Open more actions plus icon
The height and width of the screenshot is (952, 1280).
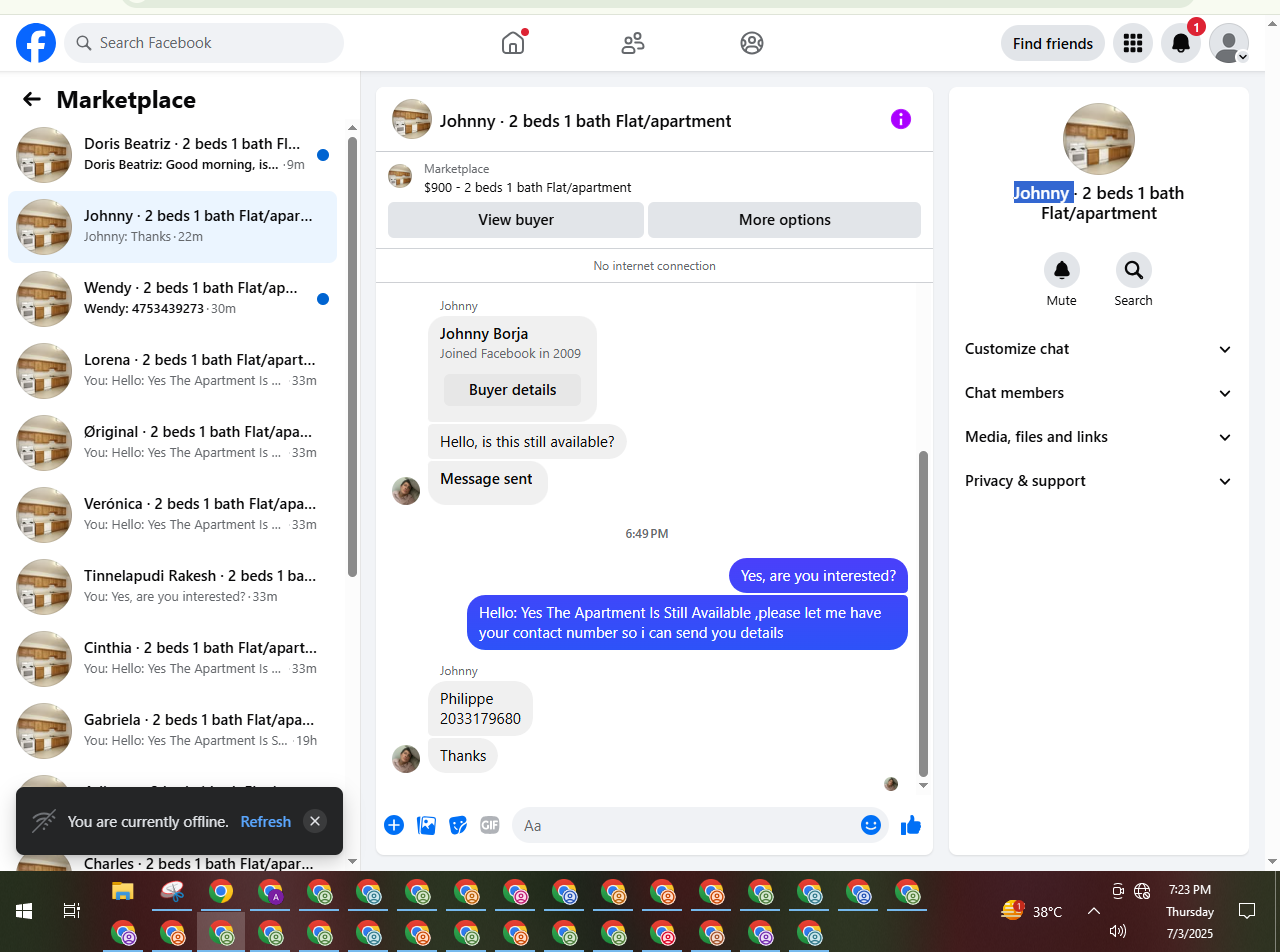pyautogui.click(x=394, y=825)
